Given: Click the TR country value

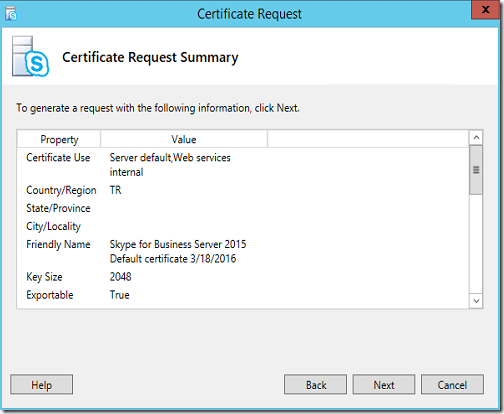Looking at the screenshot, I should coord(116,190).
